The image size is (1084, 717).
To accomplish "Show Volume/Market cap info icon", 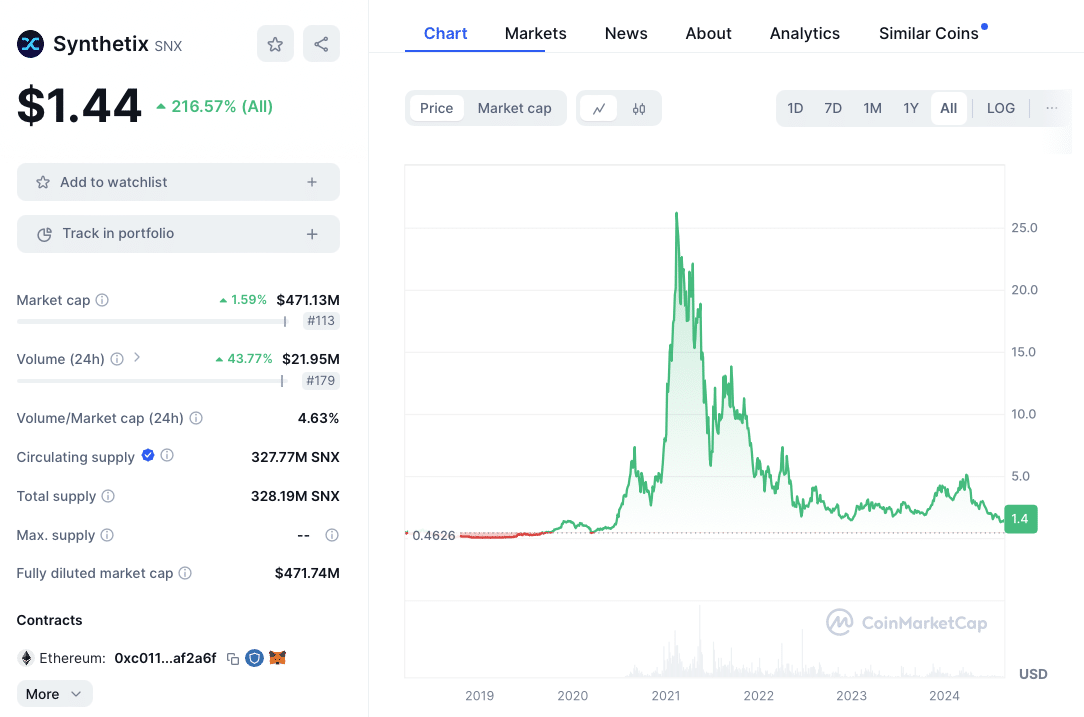I will (x=196, y=418).
